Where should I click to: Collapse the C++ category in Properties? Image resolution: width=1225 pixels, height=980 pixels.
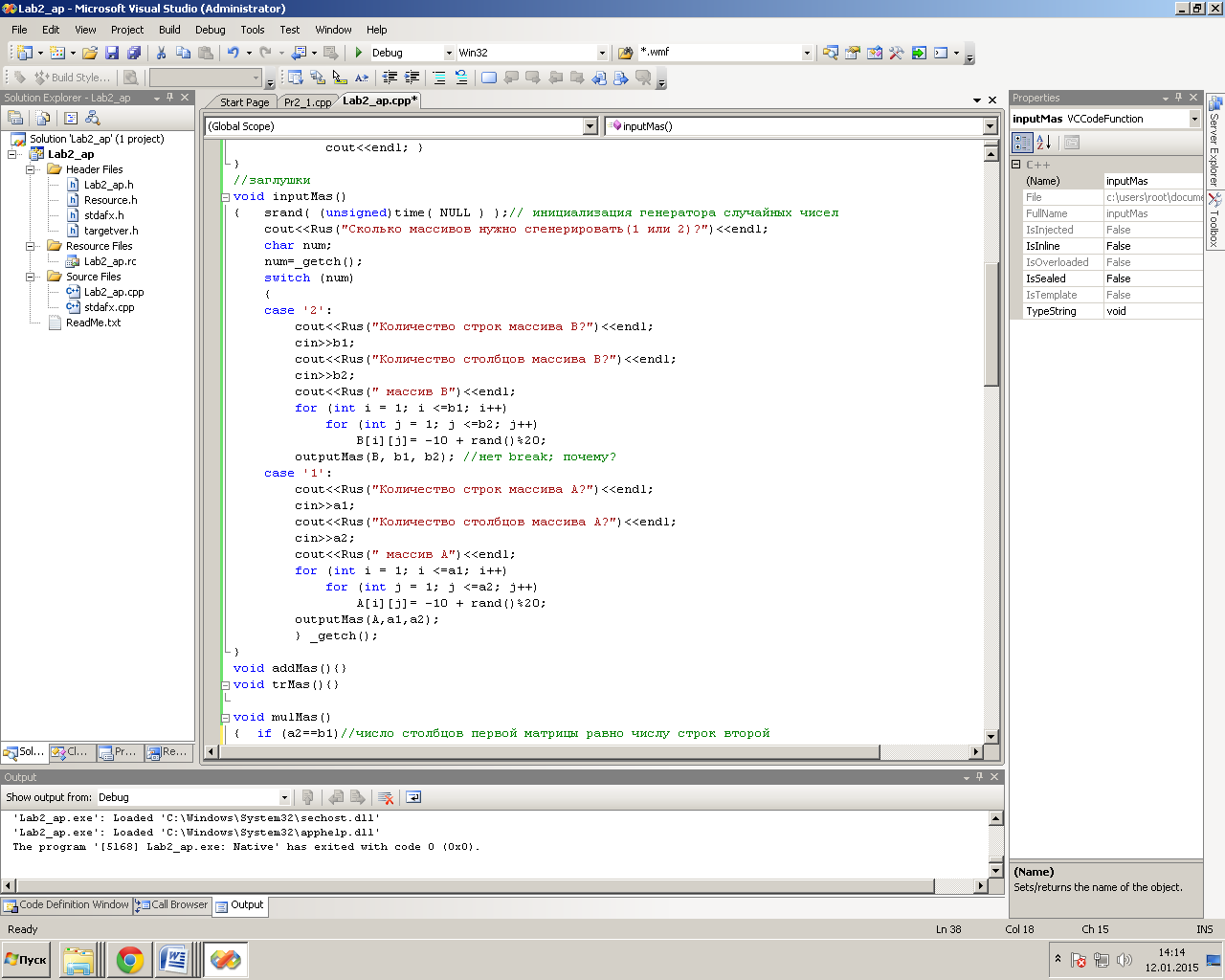1016,165
